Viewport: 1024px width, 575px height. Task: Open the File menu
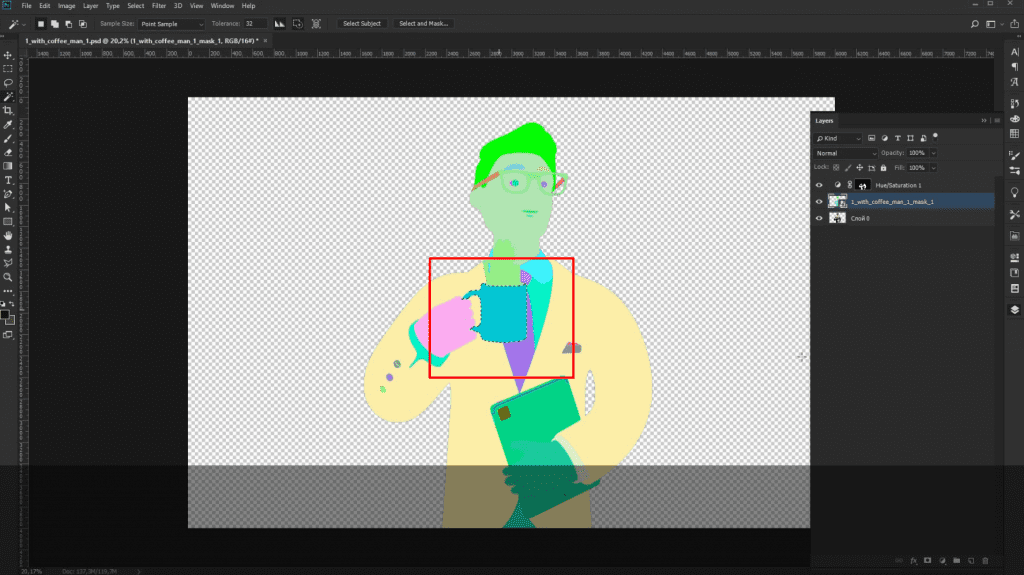27,6
